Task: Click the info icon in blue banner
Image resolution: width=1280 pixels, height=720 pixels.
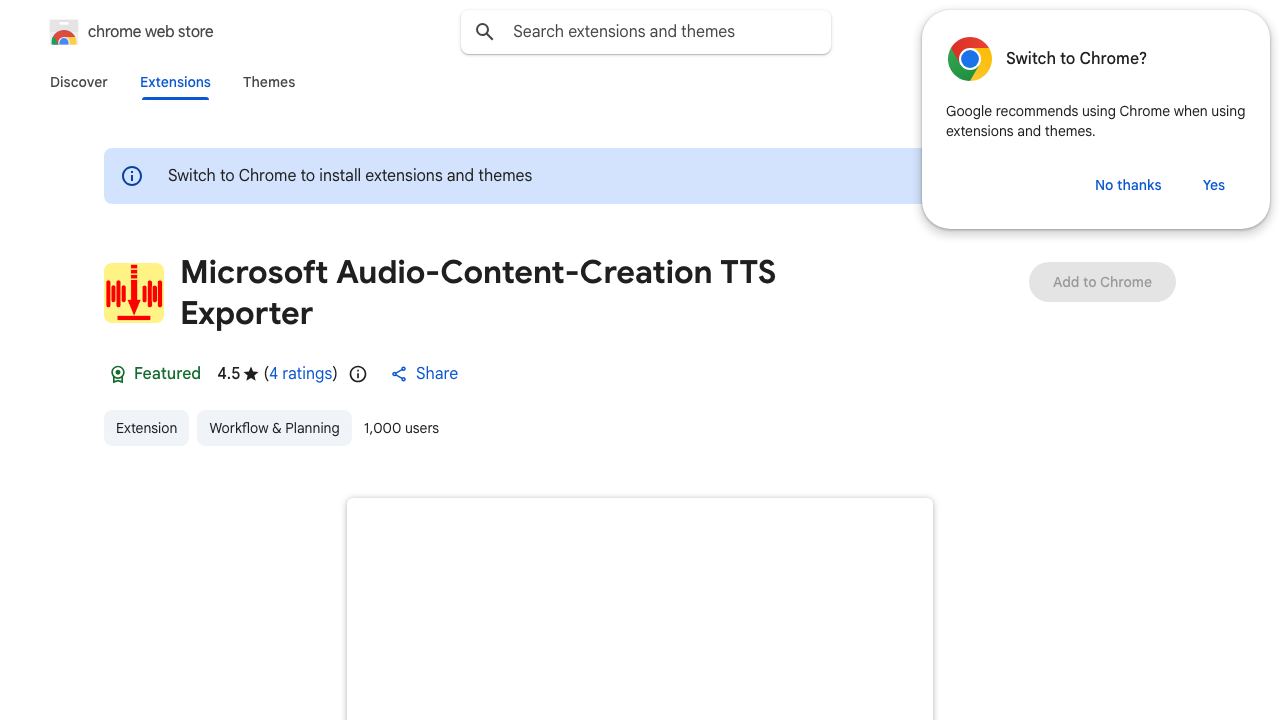Action: 132,176
